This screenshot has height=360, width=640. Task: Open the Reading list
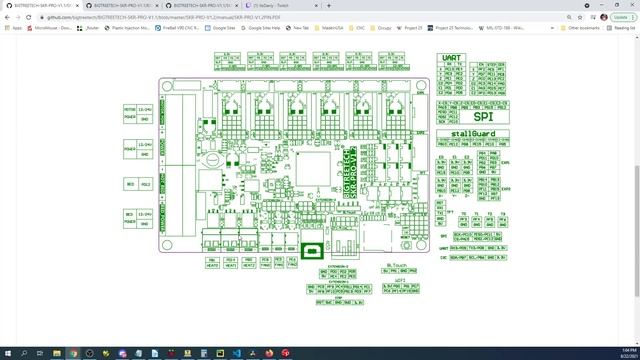coord(621,28)
